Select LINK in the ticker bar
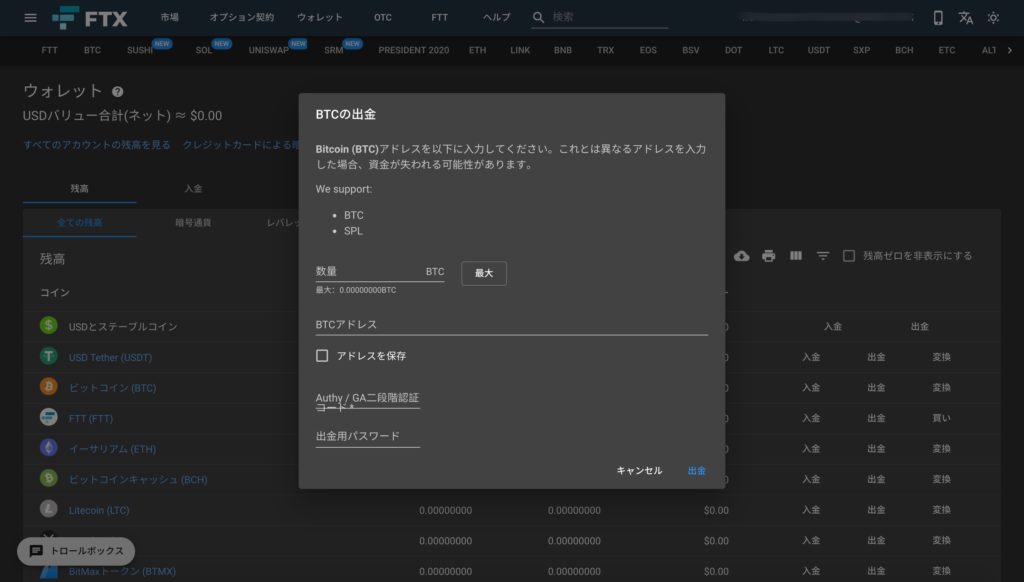Image resolution: width=1024 pixels, height=582 pixels. click(x=520, y=50)
